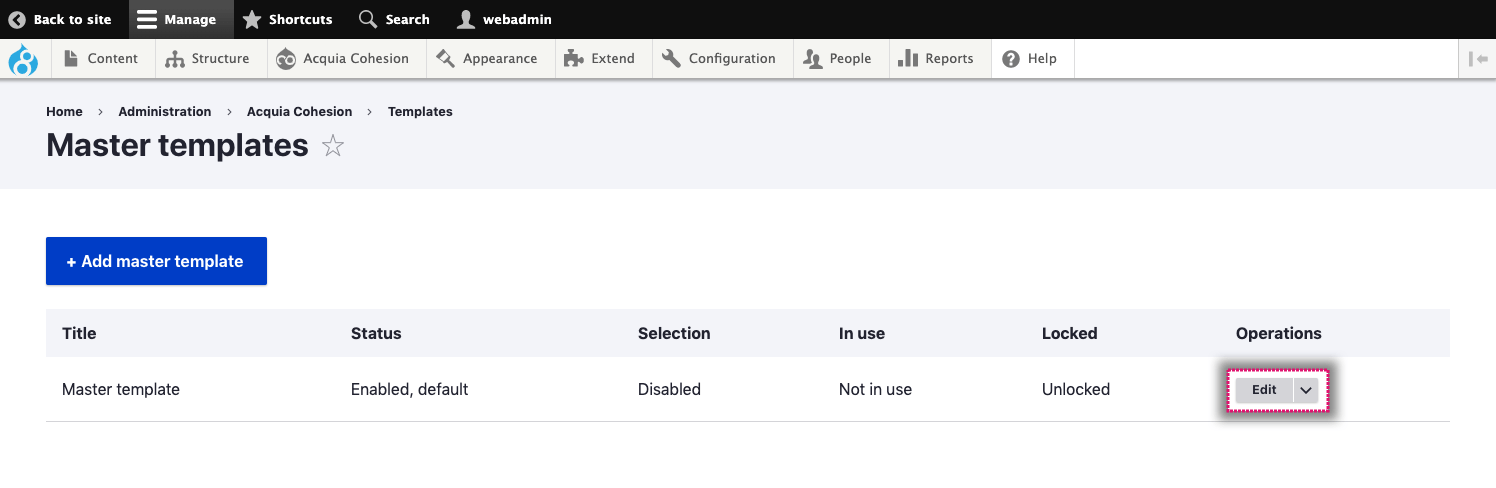Image resolution: width=1496 pixels, height=488 pixels.
Task: Add page to shortcuts with star icon
Action: point(333,147)
